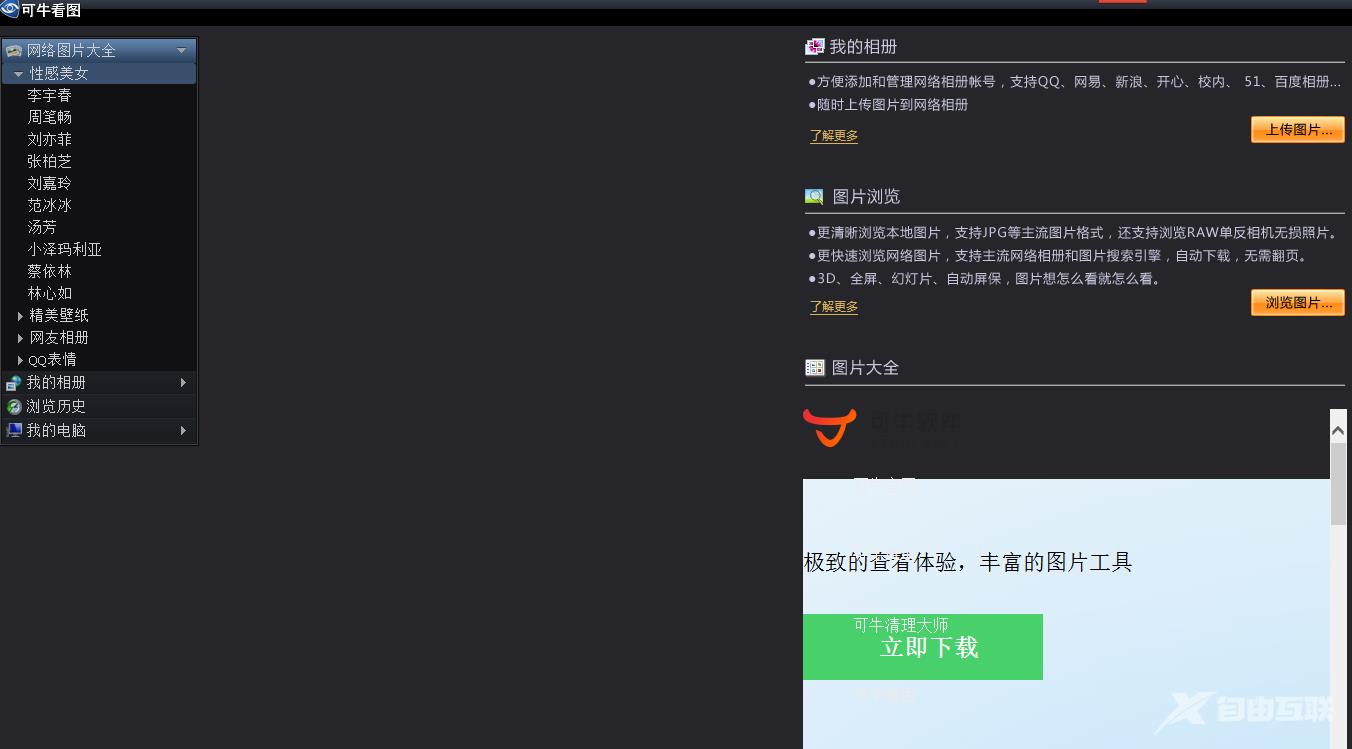Click the 浏览历史 green icon
This screenshot has height=749, width=1352.
tap(14, 407)
